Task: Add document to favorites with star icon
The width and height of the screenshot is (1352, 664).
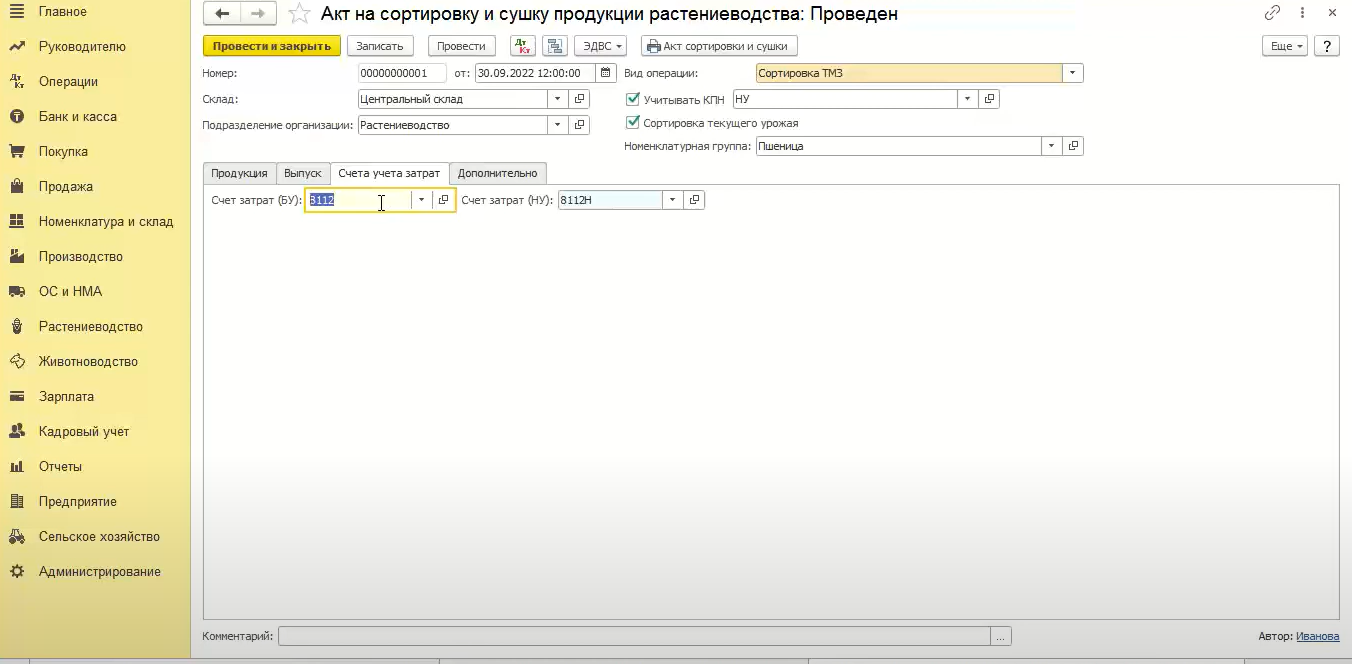Action: [298, 14]
